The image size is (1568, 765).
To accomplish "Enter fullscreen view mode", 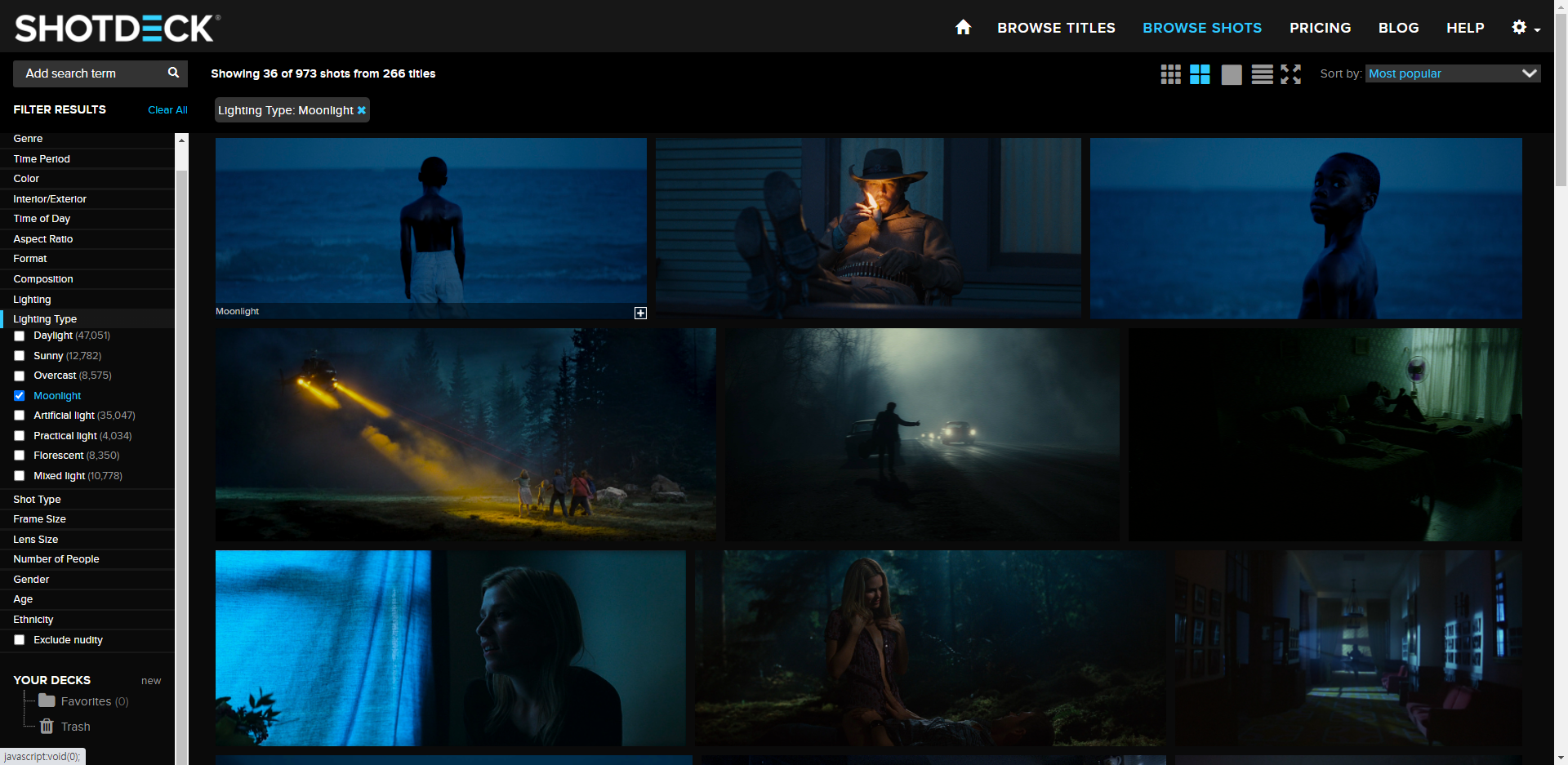I will pyautogui.click(x=1290, y=74).
